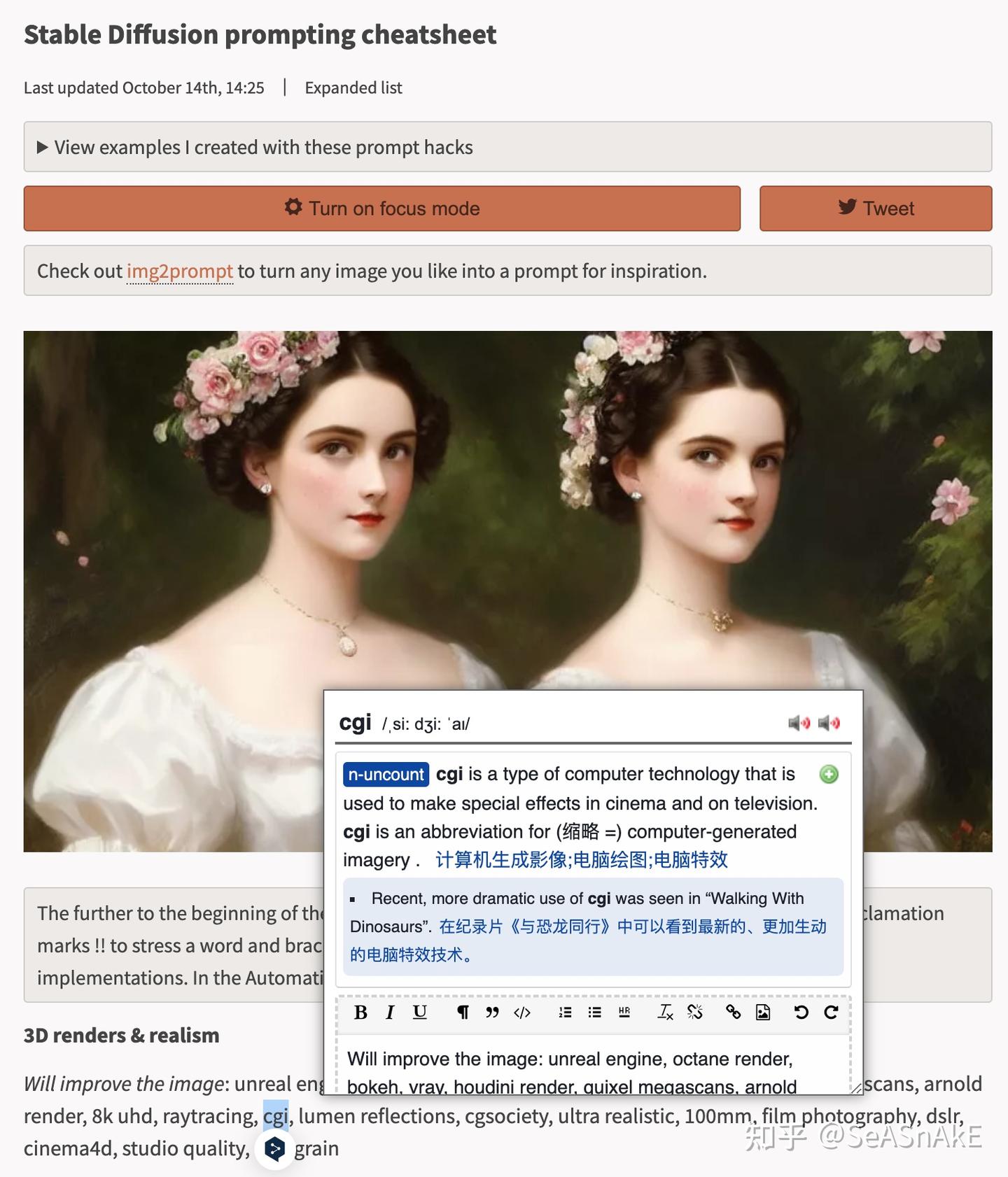Viewport: 1008px width, 1177px height.
Task: Click the highlighted word 'cgi' in the text
Action: click(276, 1115)
